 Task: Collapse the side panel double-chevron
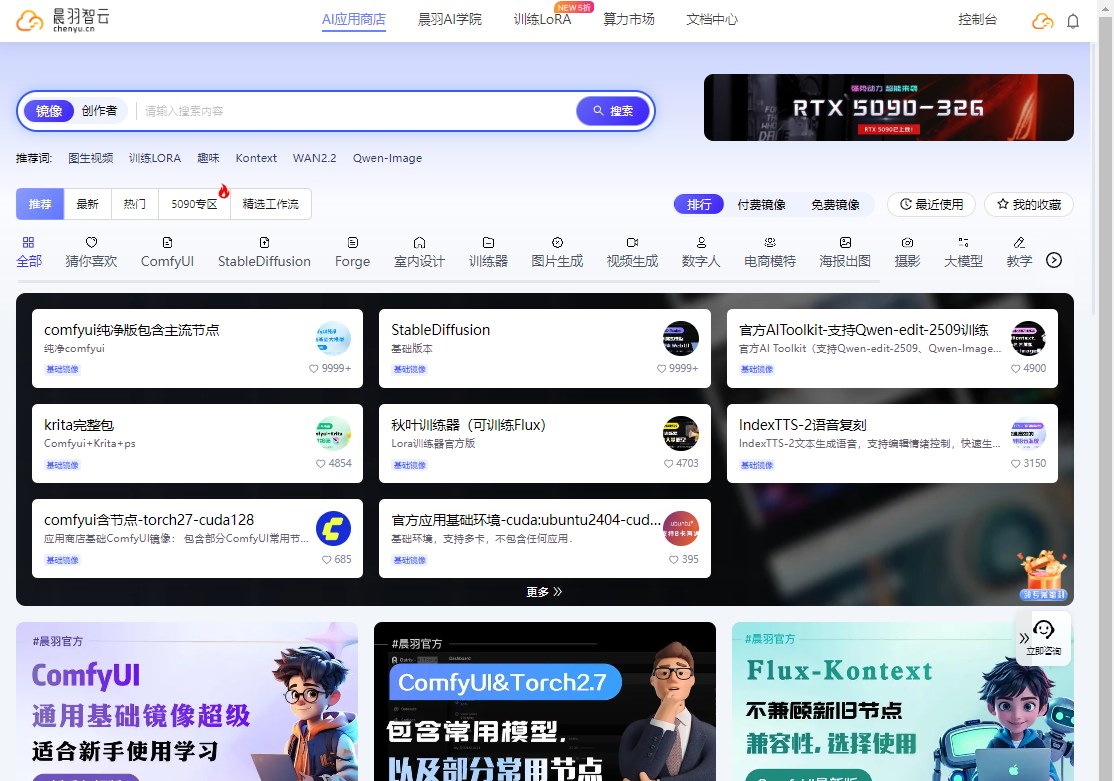pyautogui.click(x=1024, y=638)
